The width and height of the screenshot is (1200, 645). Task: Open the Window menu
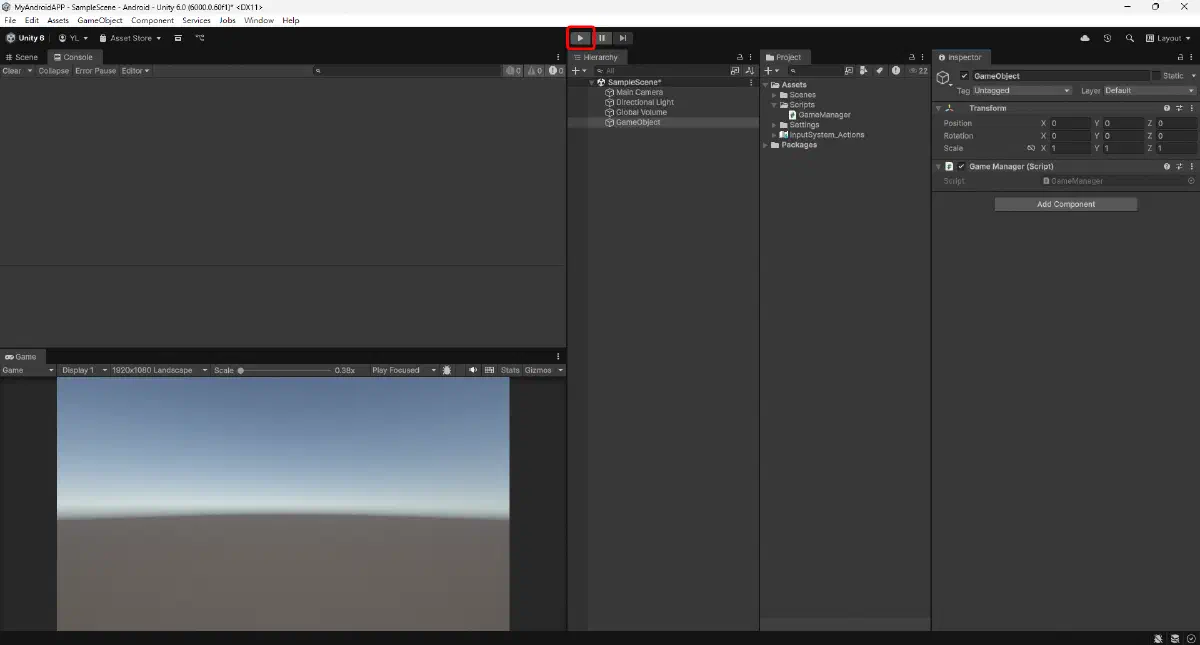coord(258,20)
